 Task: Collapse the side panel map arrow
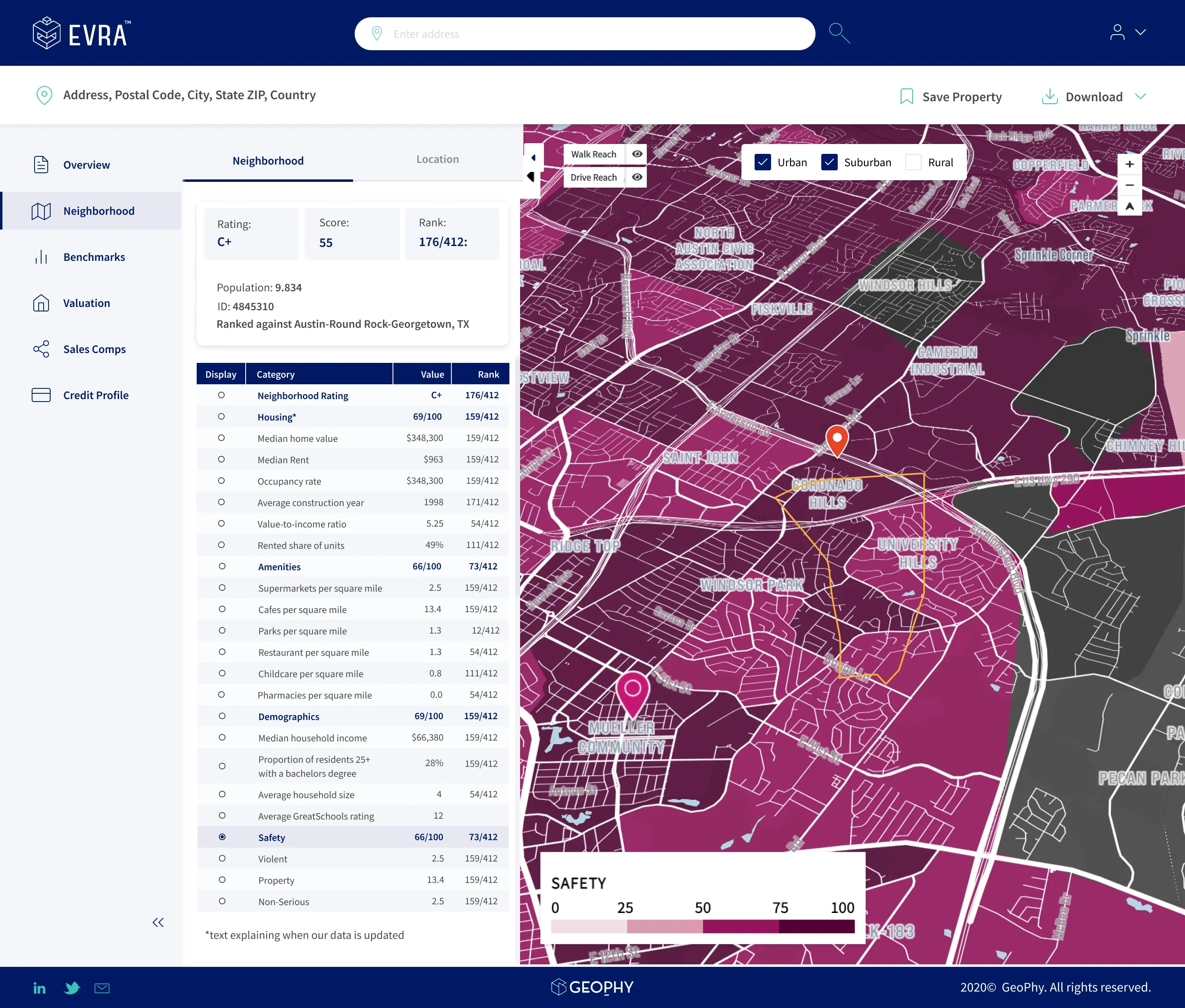point(533,158)
